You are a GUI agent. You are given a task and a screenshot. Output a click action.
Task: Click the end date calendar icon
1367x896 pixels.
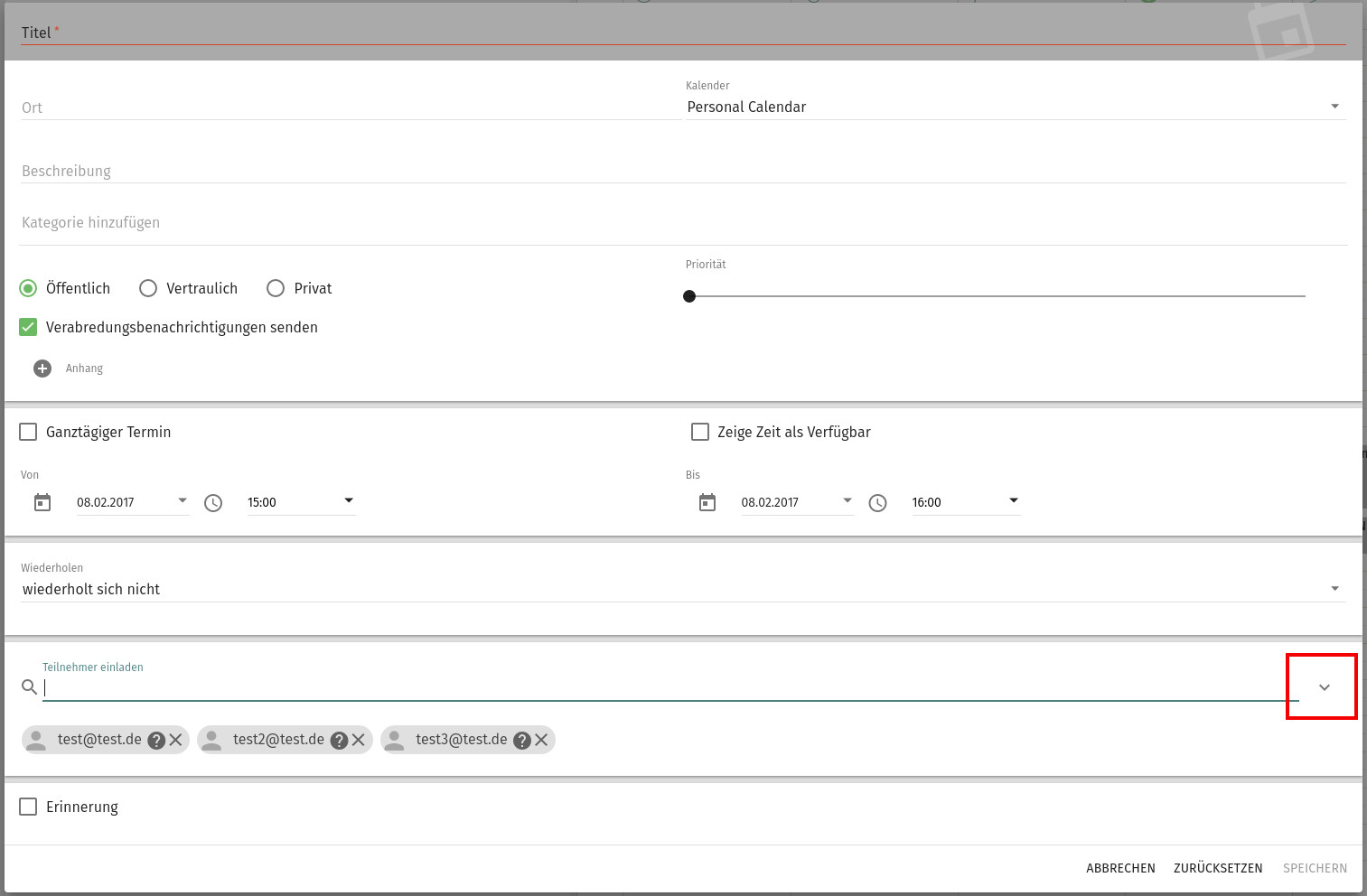click(707, 502)
